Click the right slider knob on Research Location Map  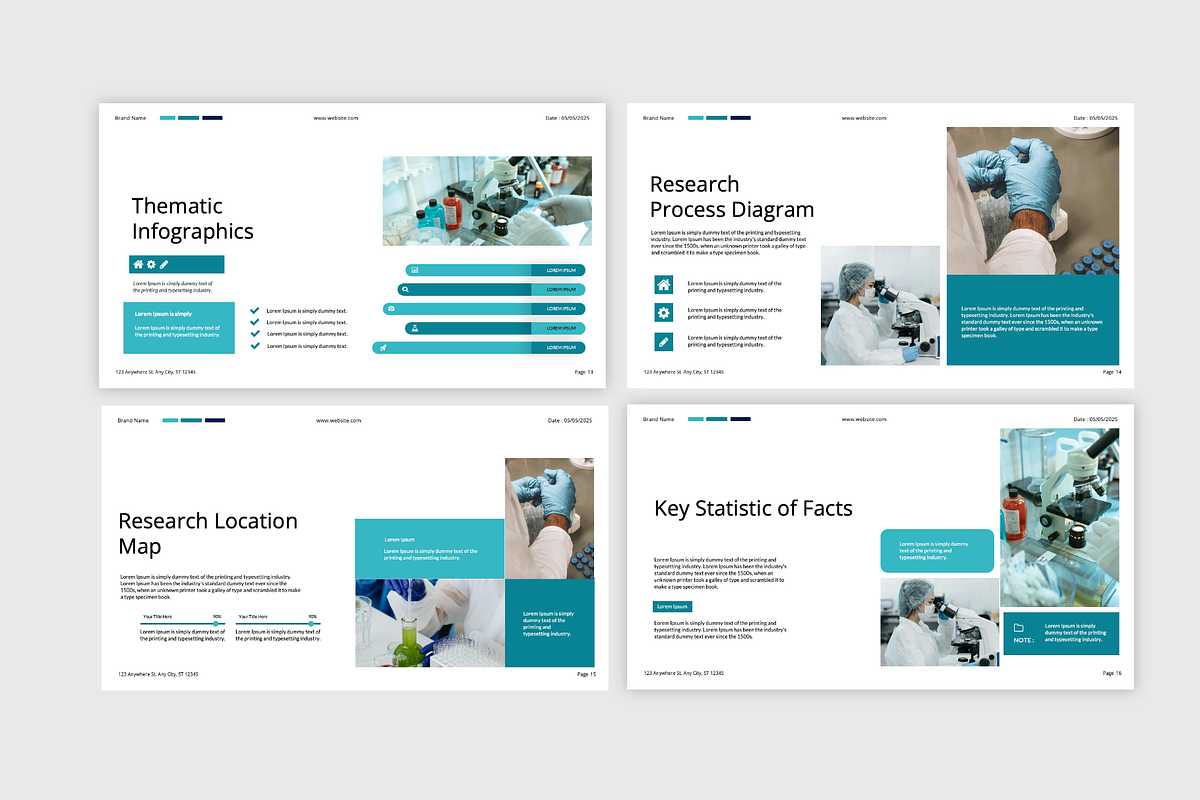(310, 624)
